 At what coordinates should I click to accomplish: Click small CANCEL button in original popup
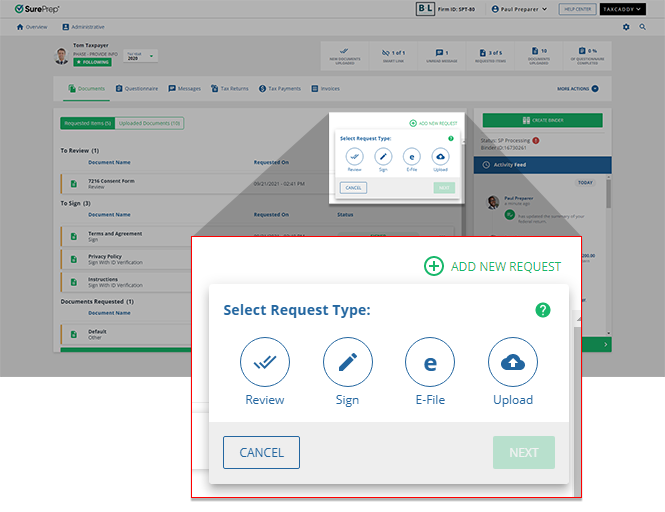(353, 187)
